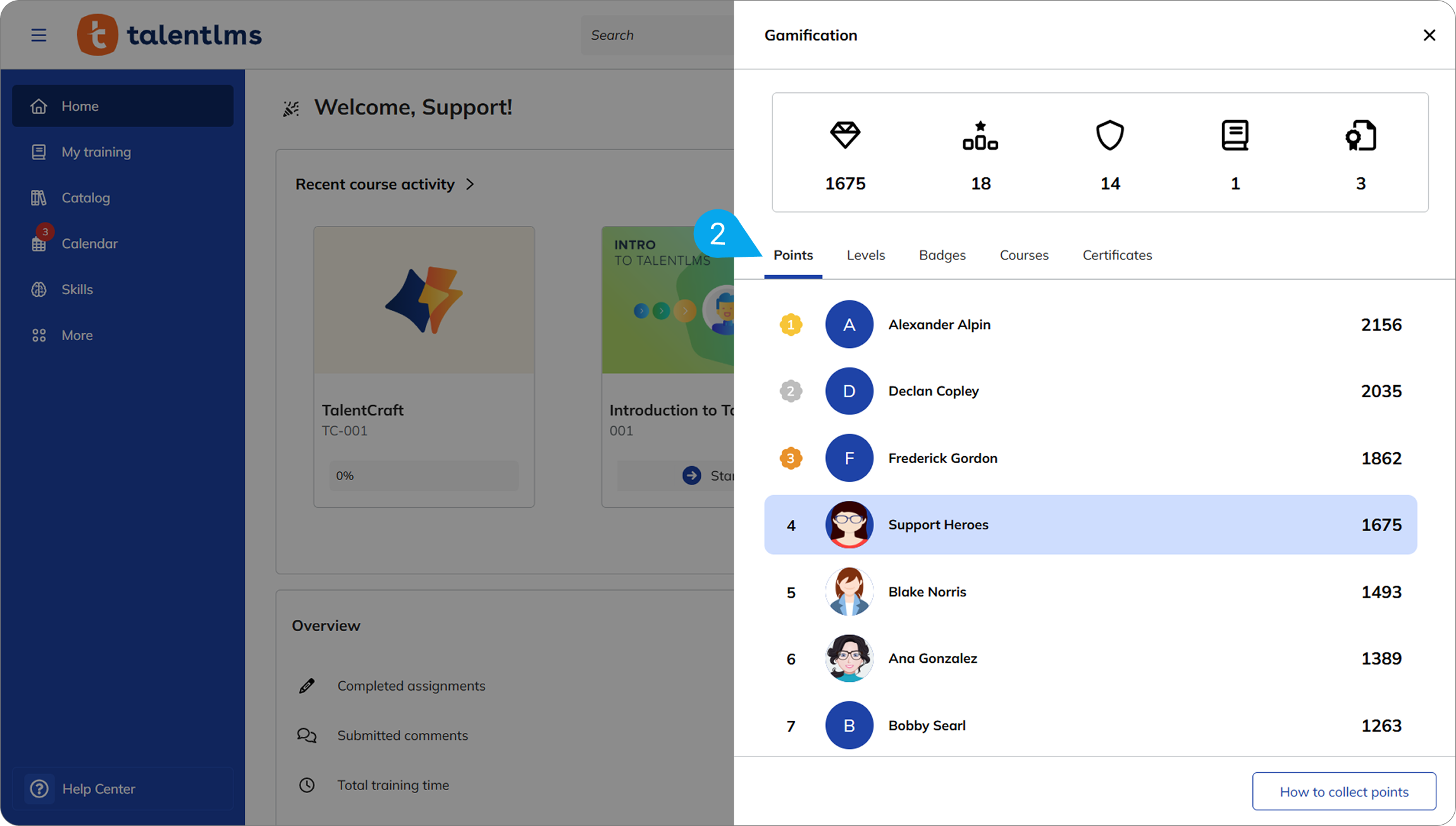Click the Search input field

(657, 35)
